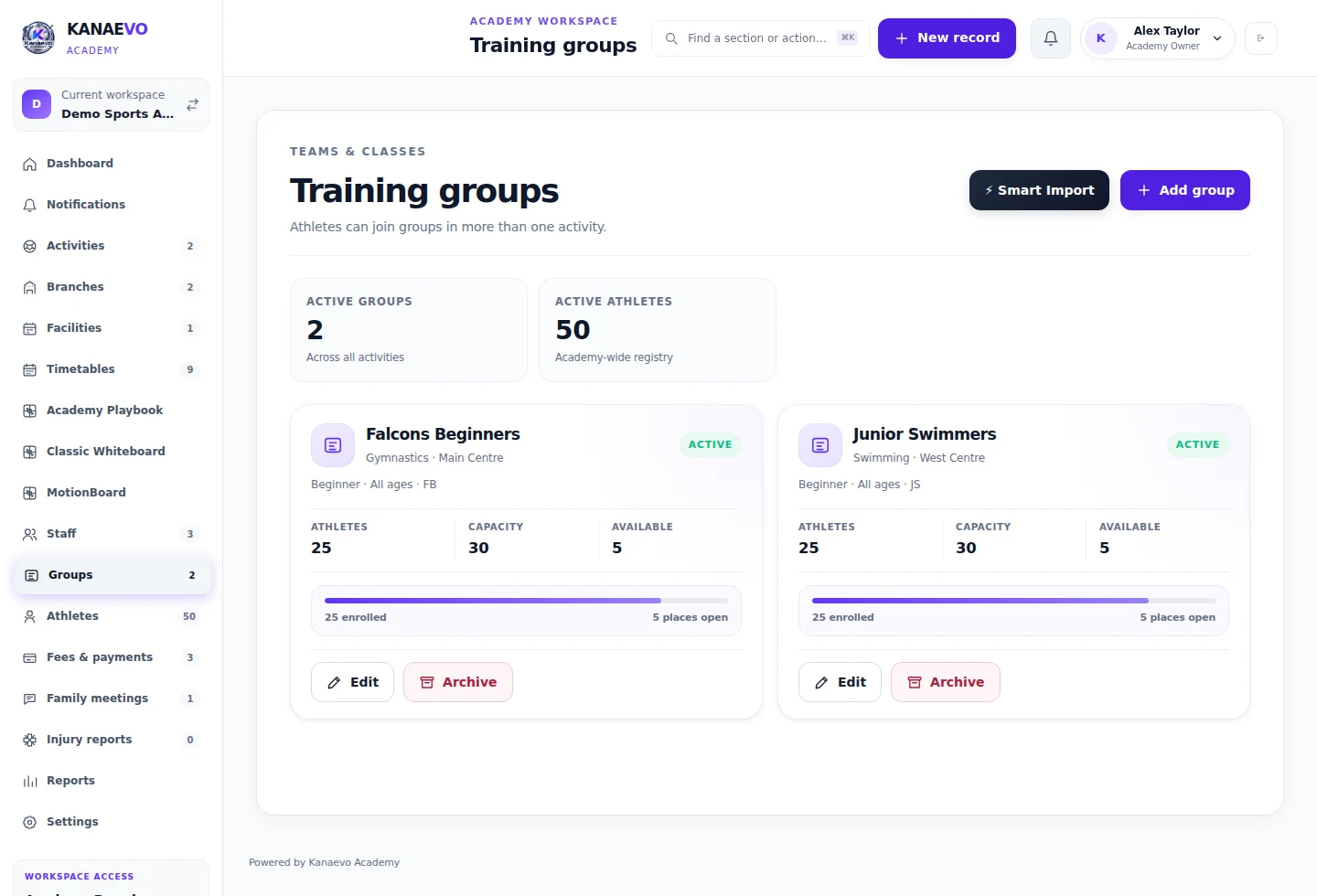Viewport: 1317px width, 896px height.
Task: Click the Settings gear icon in sidebar
Action: [x=29, y=822]
